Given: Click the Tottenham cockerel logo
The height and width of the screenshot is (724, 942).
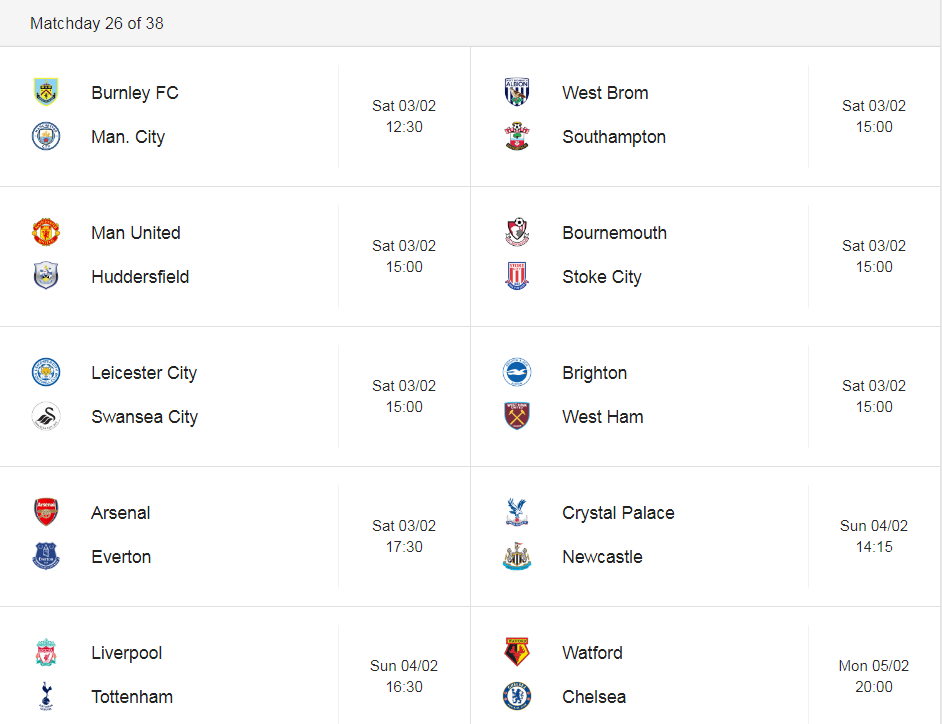Looking at the screenshot, I should coord(46,696).
